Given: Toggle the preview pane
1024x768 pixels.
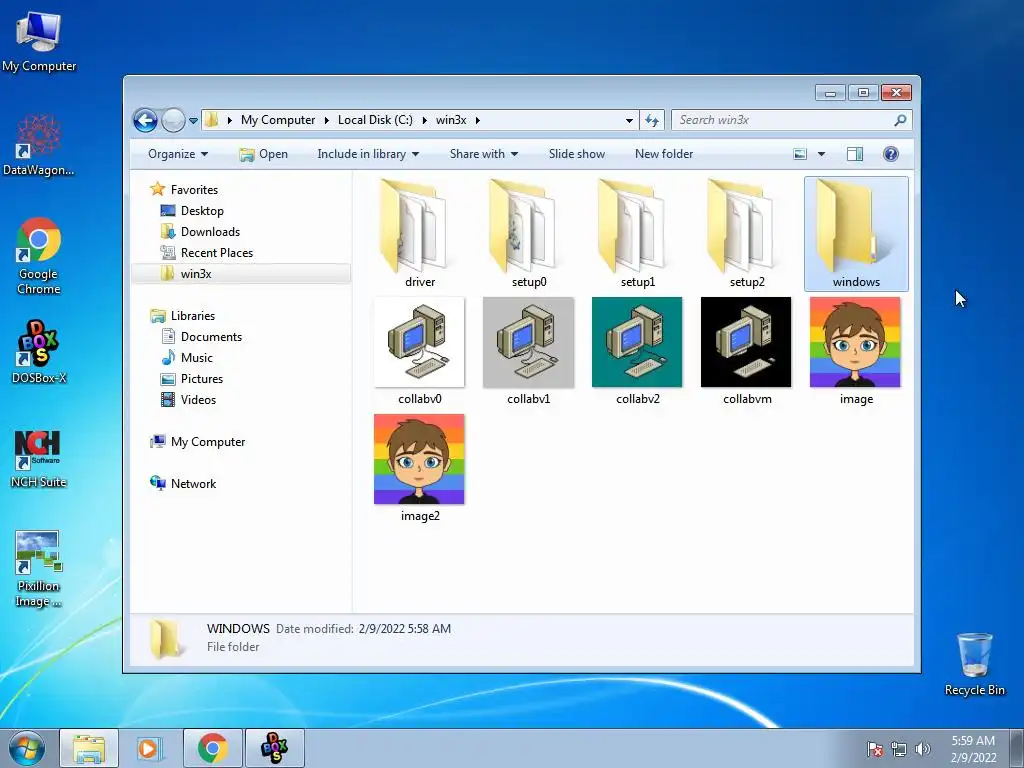Looking at the screenshot, I should click(x=855, y=154).
